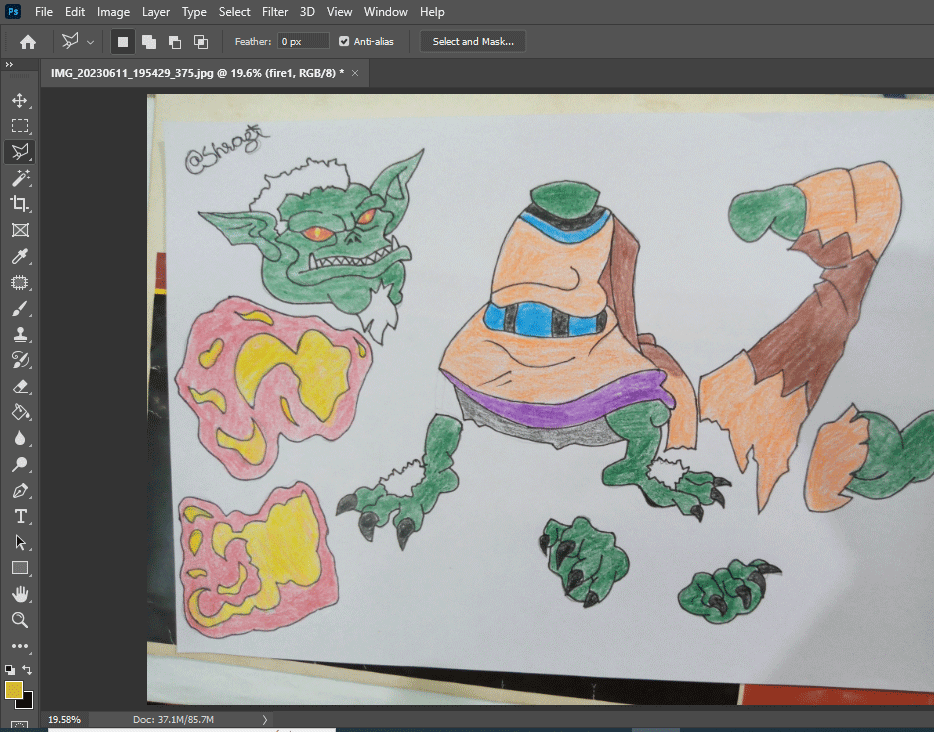Click the Doc: 37.1M/85.7M status text
This screenshot has width=934, height=732.
tap(173, 719)
